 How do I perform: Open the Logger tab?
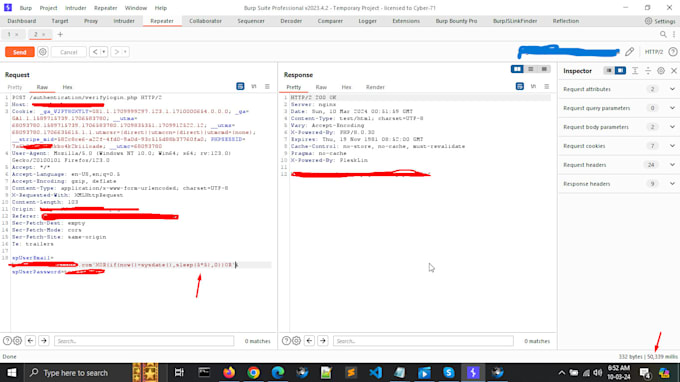[x=367, y=21]
